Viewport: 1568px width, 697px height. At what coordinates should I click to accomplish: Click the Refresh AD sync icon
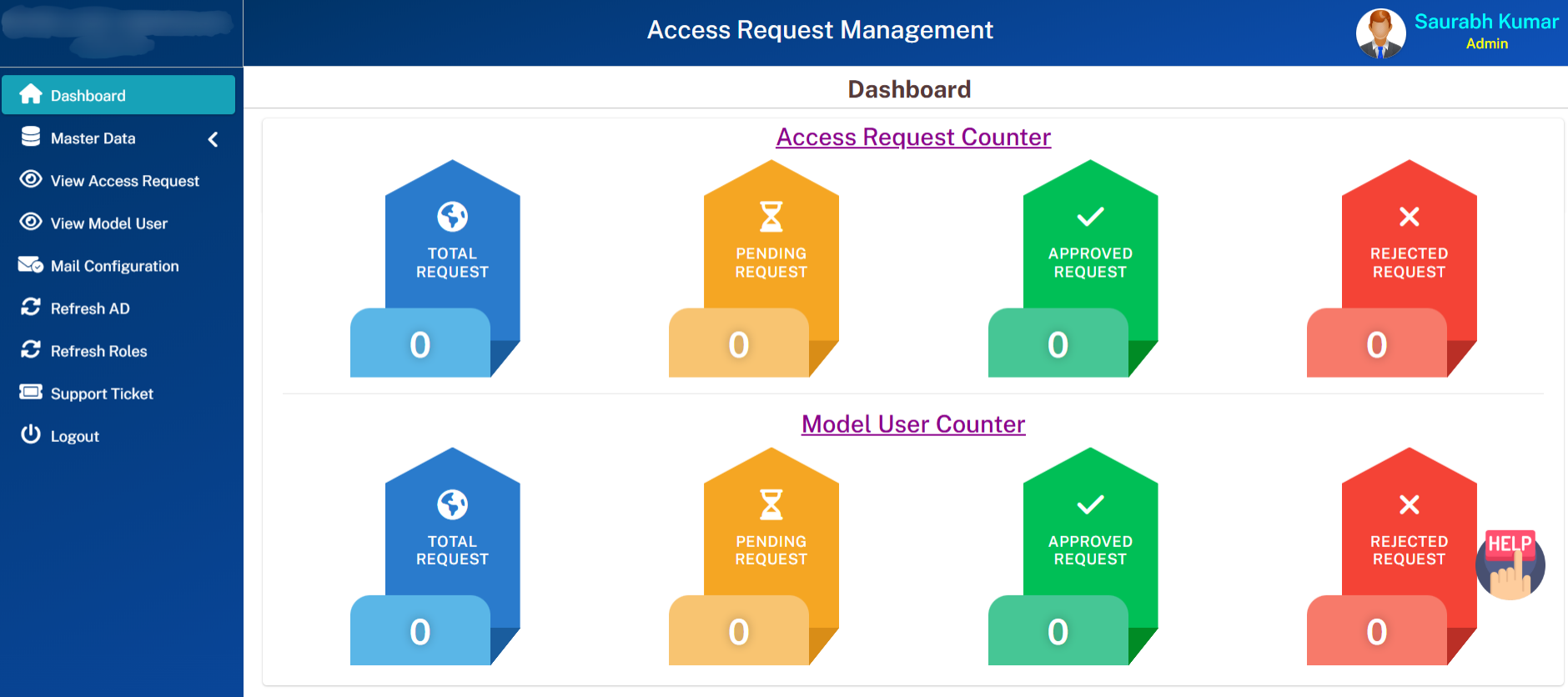pyautogui.click(x=31, y=307)
